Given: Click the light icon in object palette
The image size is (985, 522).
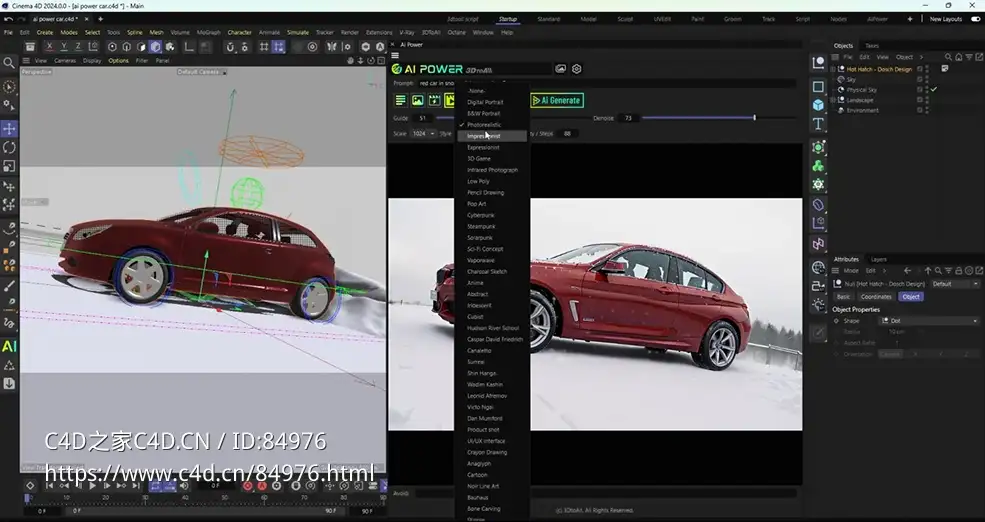Looking at the screenshot, I should click(x=818, y=305).
